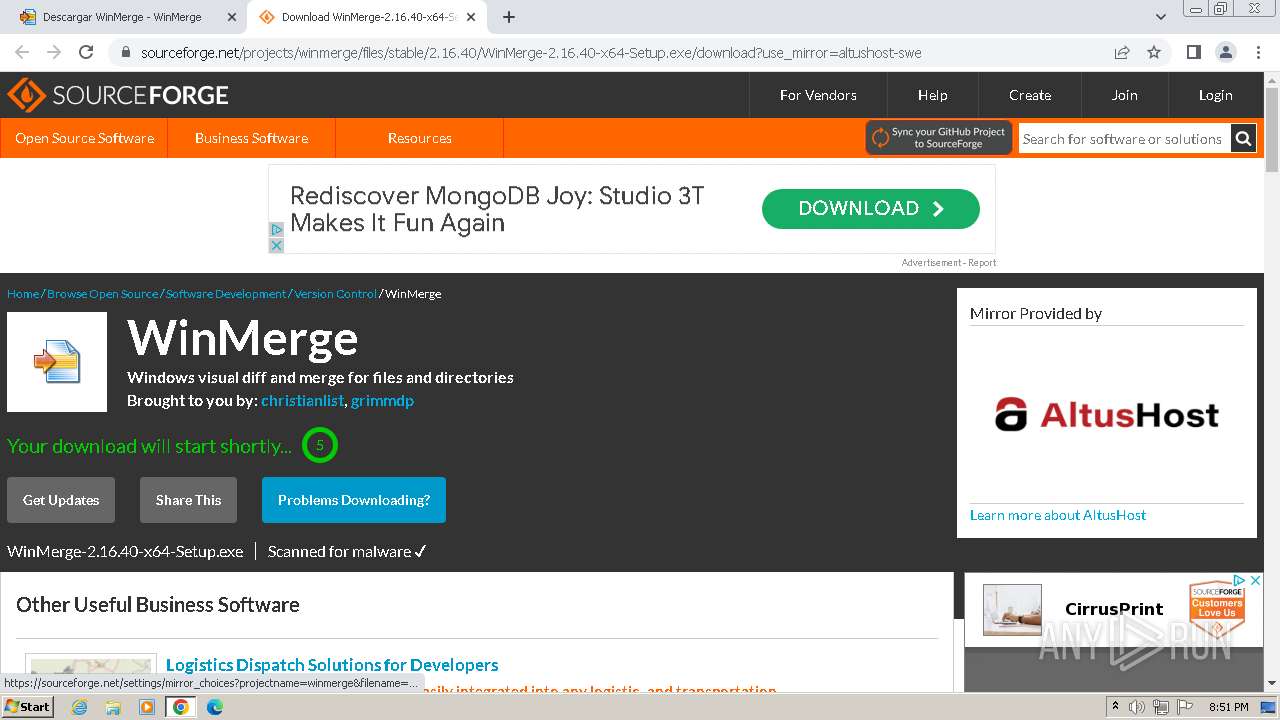Image resolution: width=1280 pixels, height=720 pixels.
Task: Bookmark this page with the star icon
Action: tap(1154, 52)
